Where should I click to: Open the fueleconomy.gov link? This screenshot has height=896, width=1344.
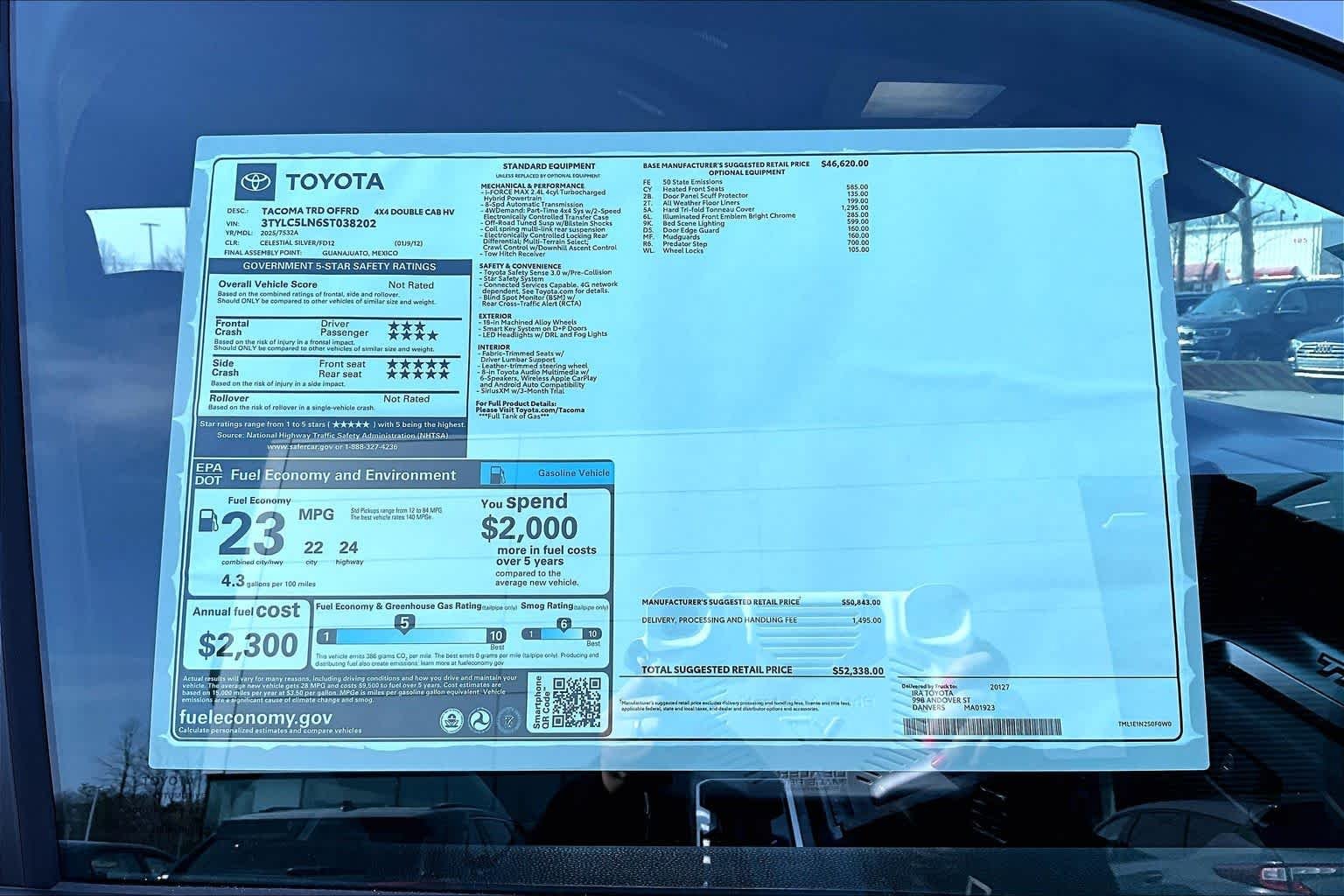tap(255, 717)
